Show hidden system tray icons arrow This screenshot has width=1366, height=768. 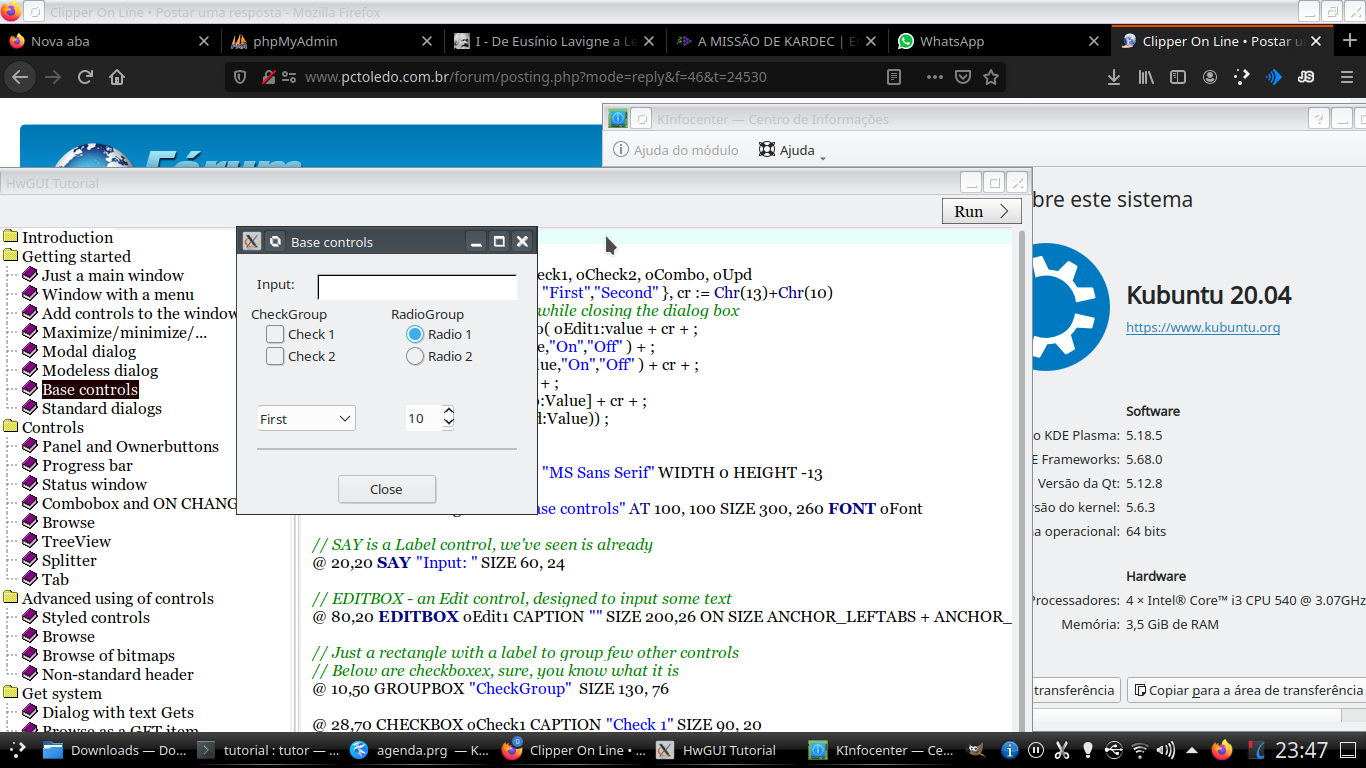click(x=1192, y=750)
